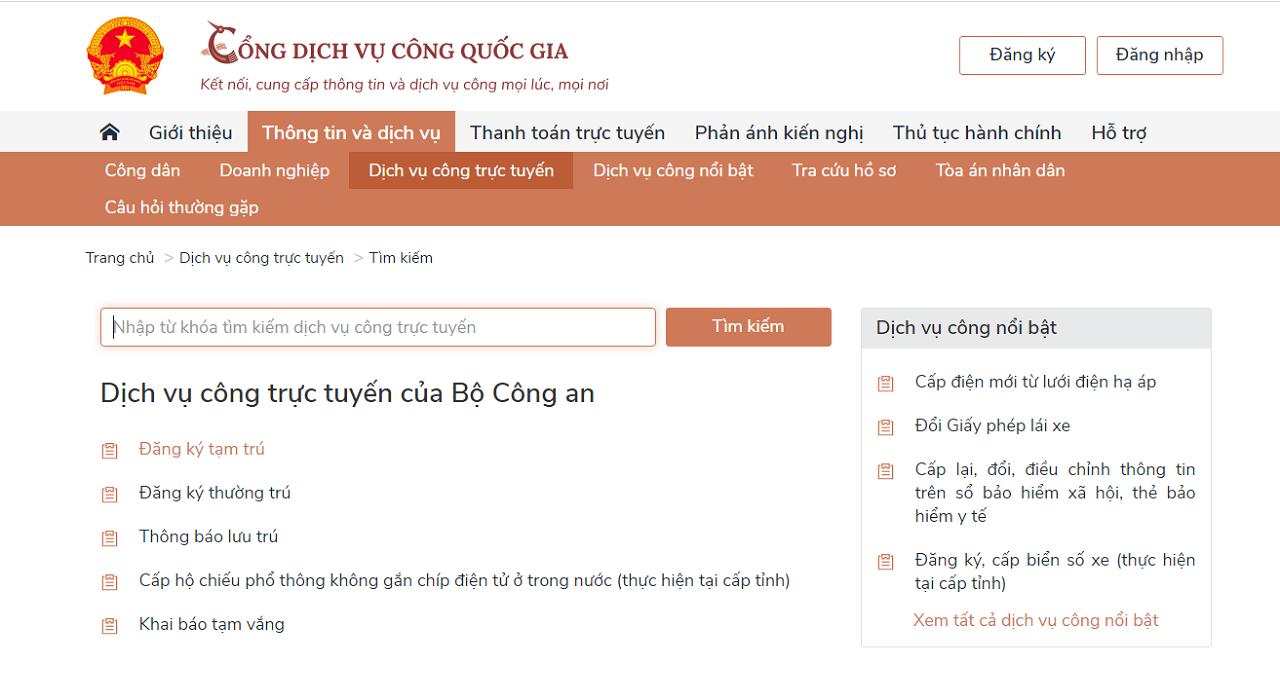1280x700 pixels.
Task: Click document icon beside Thông báo lưu trú
Action: [x=110, y=539]
